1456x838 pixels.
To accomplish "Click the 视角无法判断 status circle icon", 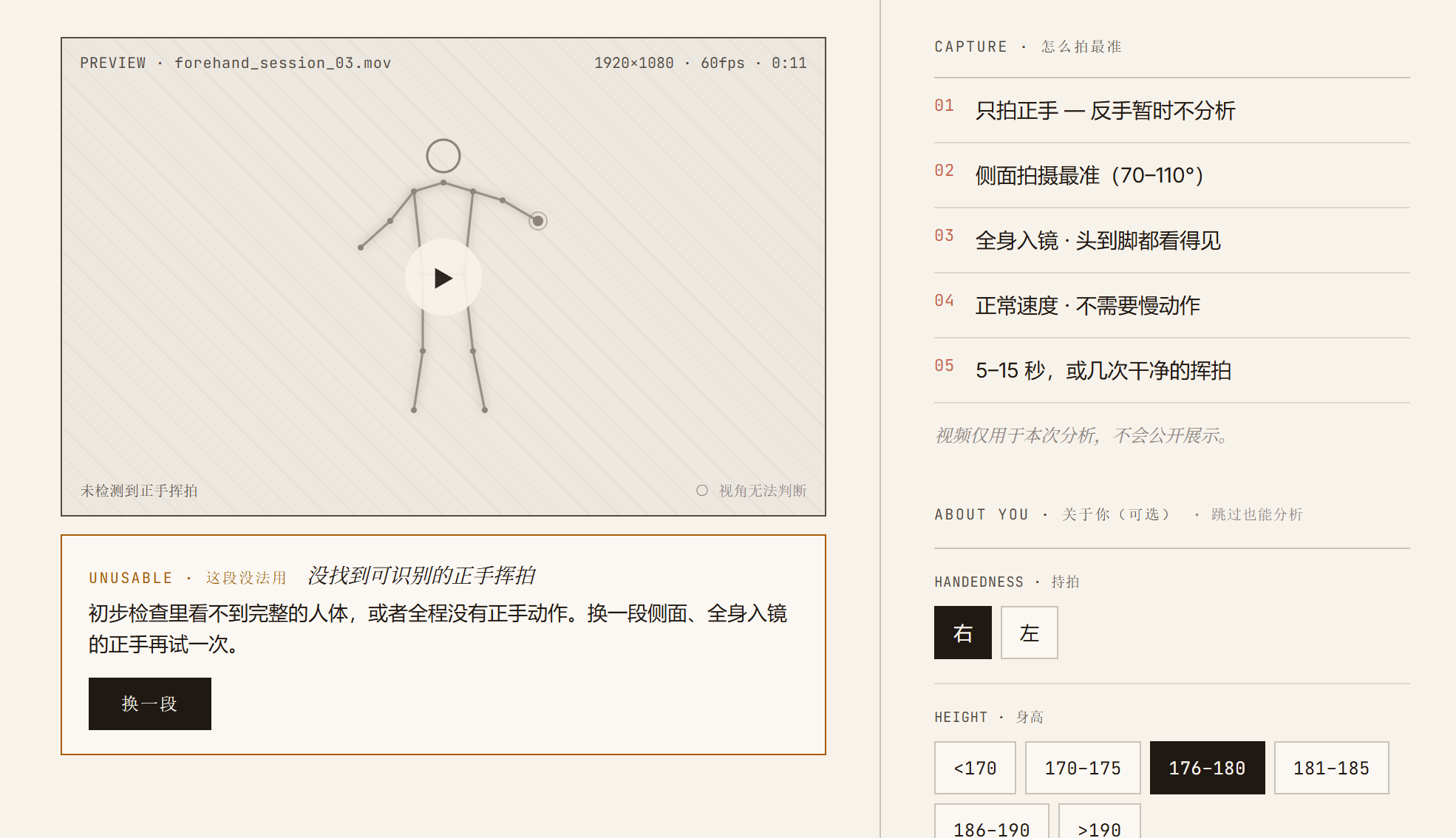I will coord(702,491).
